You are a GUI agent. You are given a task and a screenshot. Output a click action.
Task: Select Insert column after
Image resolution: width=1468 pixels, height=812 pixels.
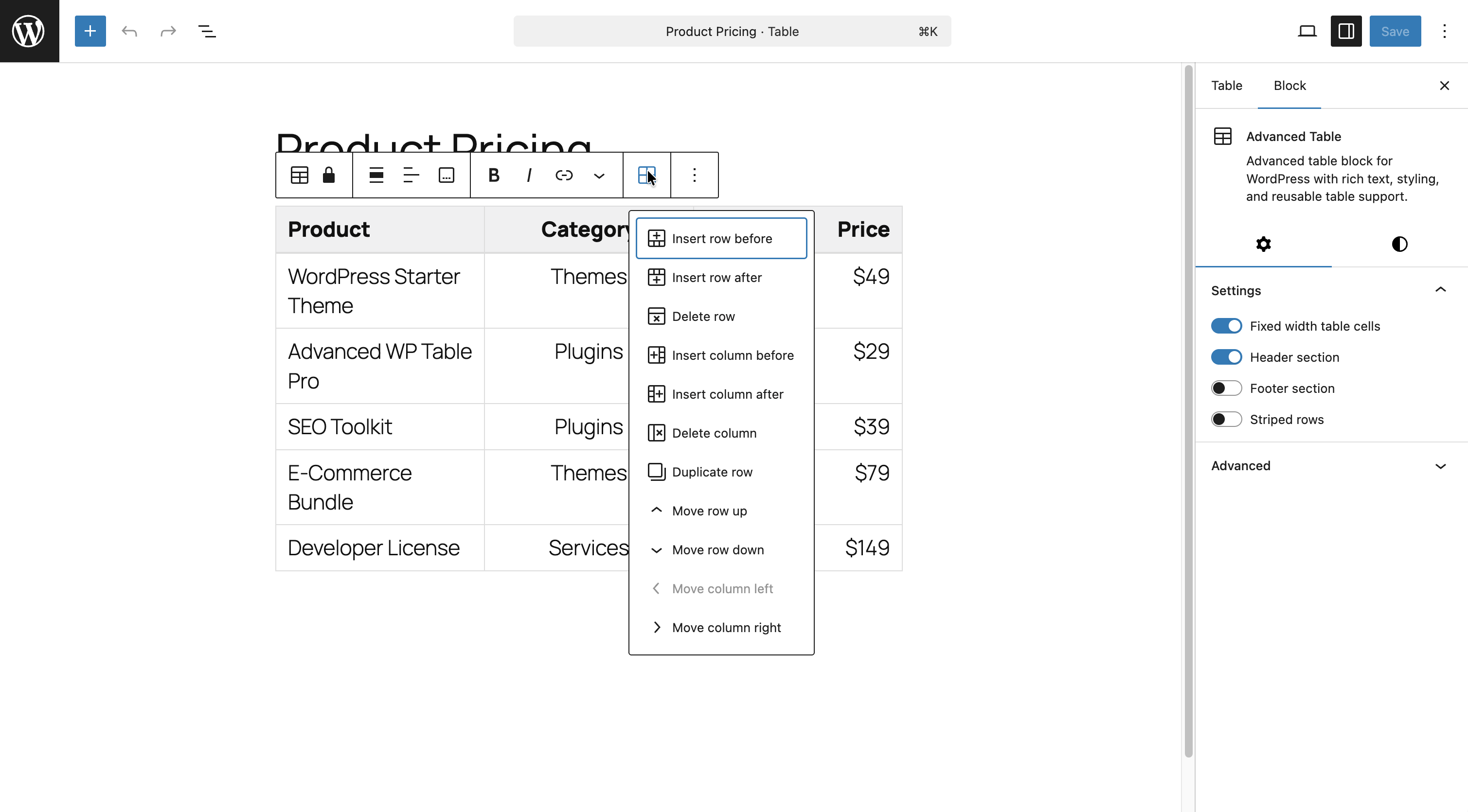coord(721,394)
